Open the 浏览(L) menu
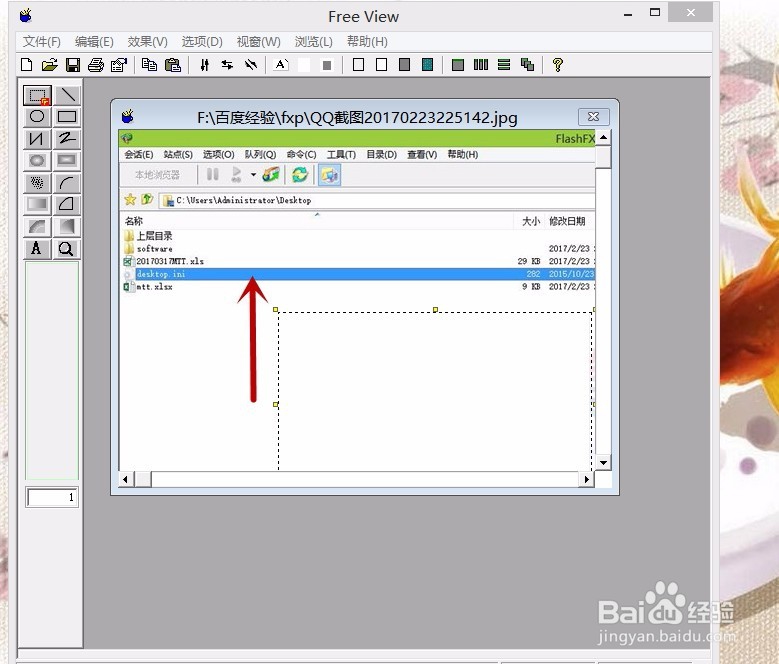The height and width of the screenshot is (664, 779). (x=313, y=42)
